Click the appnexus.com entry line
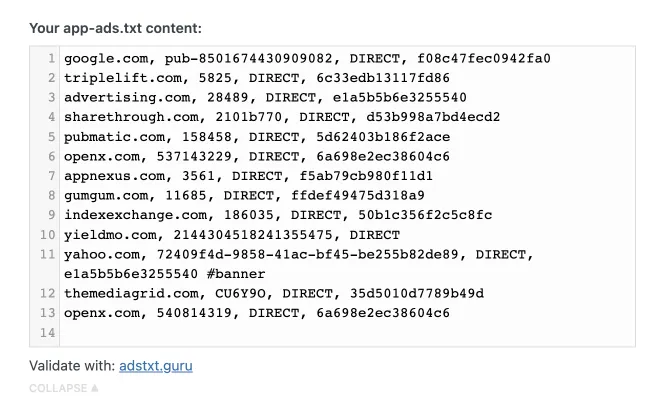662x399 pixels. [x=248, y=176]
